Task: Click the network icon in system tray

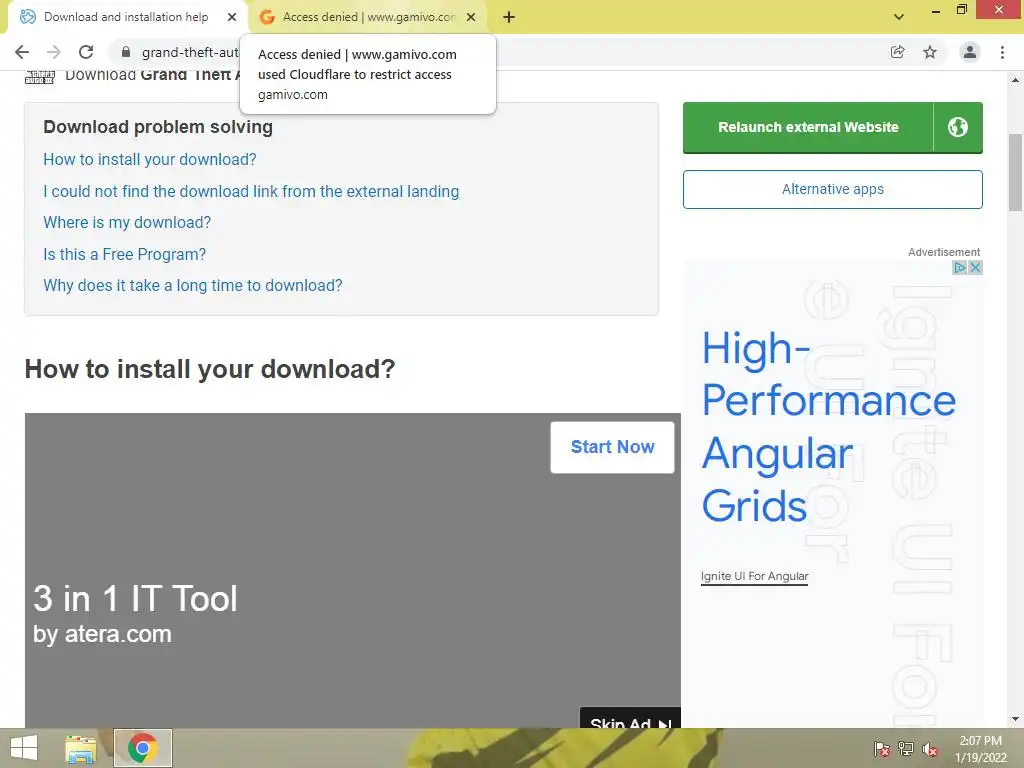Action: [906, 749]
